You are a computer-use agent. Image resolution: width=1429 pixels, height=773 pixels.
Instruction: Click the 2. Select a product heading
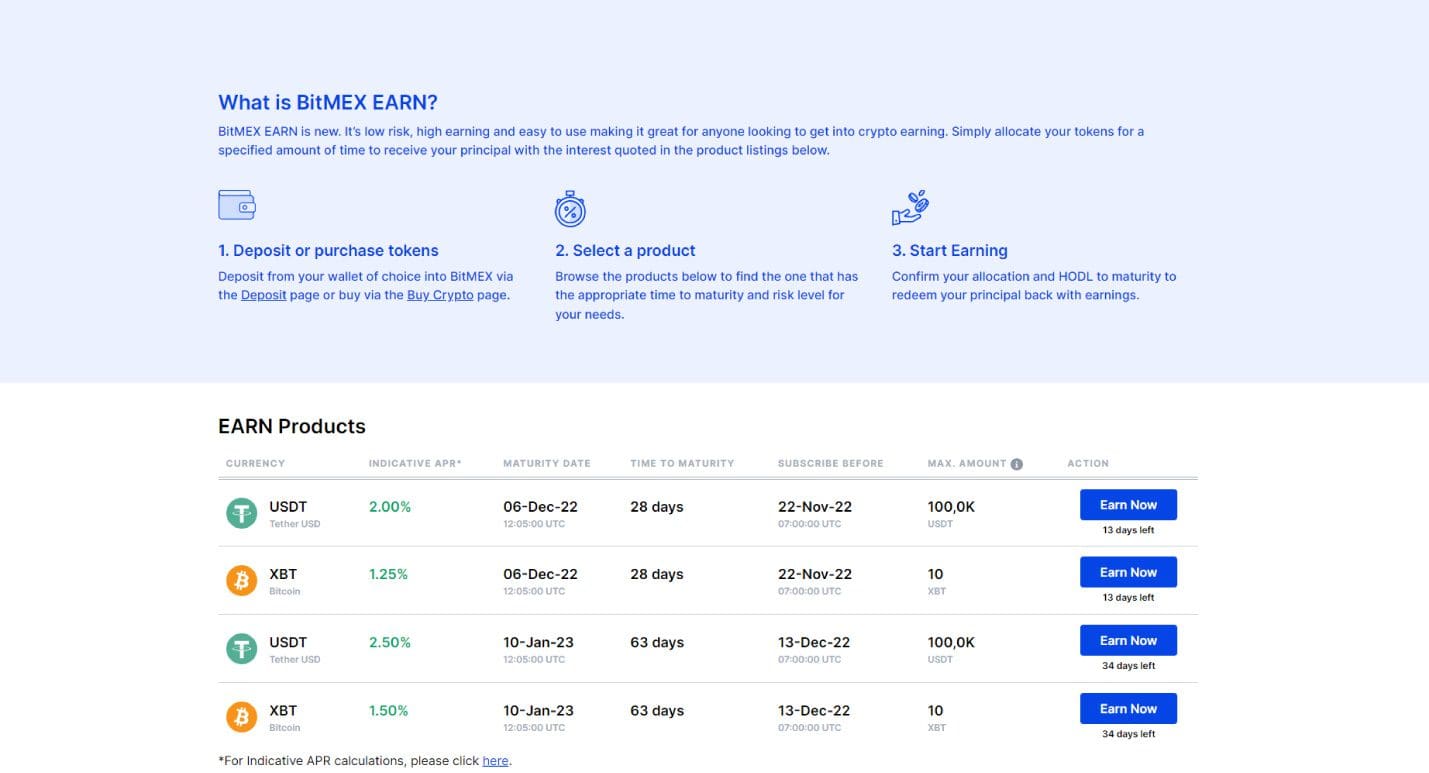click(625, 251)
